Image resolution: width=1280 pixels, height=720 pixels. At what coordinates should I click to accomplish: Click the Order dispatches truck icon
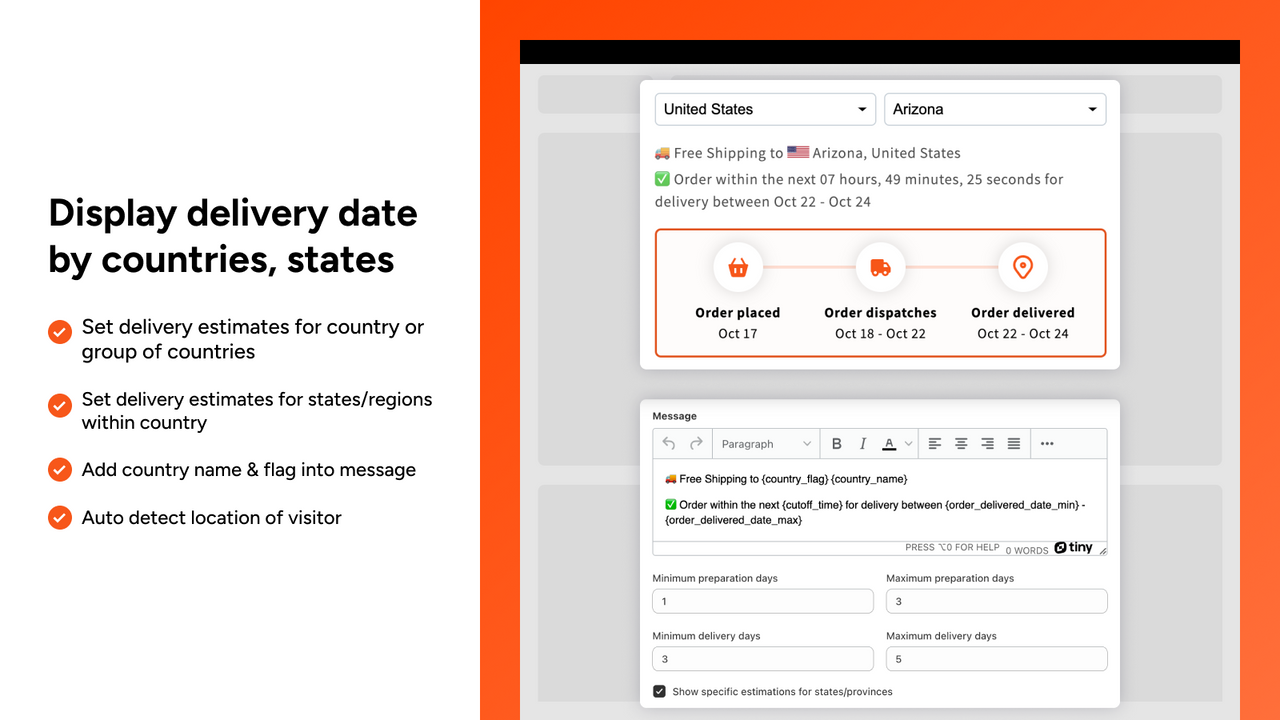click(880, 268)
